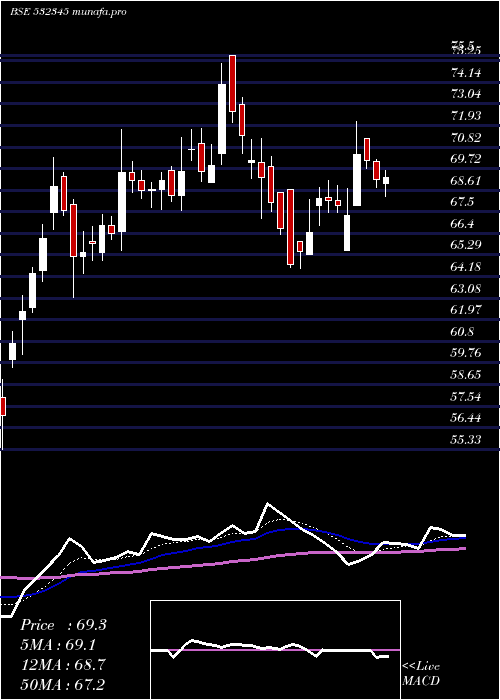Choose the 61.97 price level label
The width and height of the screenshot is (500, 700).
[x=467, y=310]
